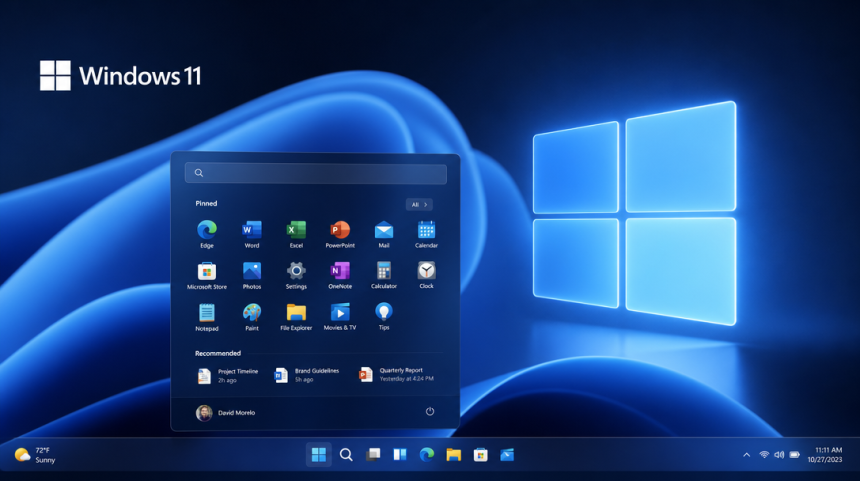The width and height of the screenshot is (860, 481).
Task: Open the Photos app
Action: point(252,275)
